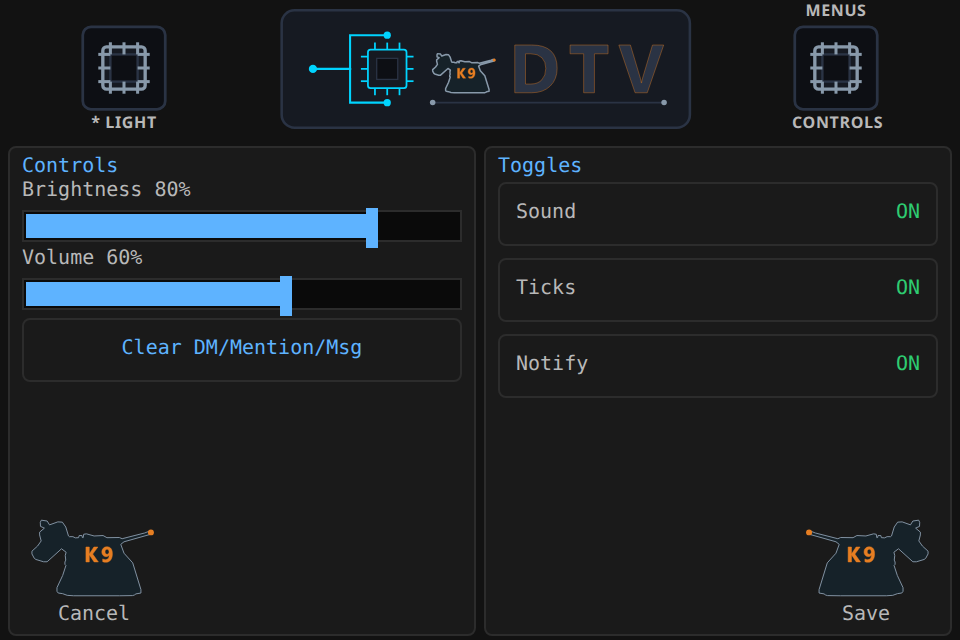Click the MENUS label
Screen dimensions: 960x640
point(836,10)
